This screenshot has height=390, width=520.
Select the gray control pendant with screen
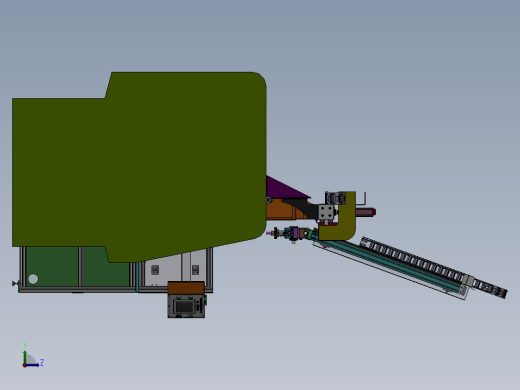pyautogui.click(x=186, y=306)
